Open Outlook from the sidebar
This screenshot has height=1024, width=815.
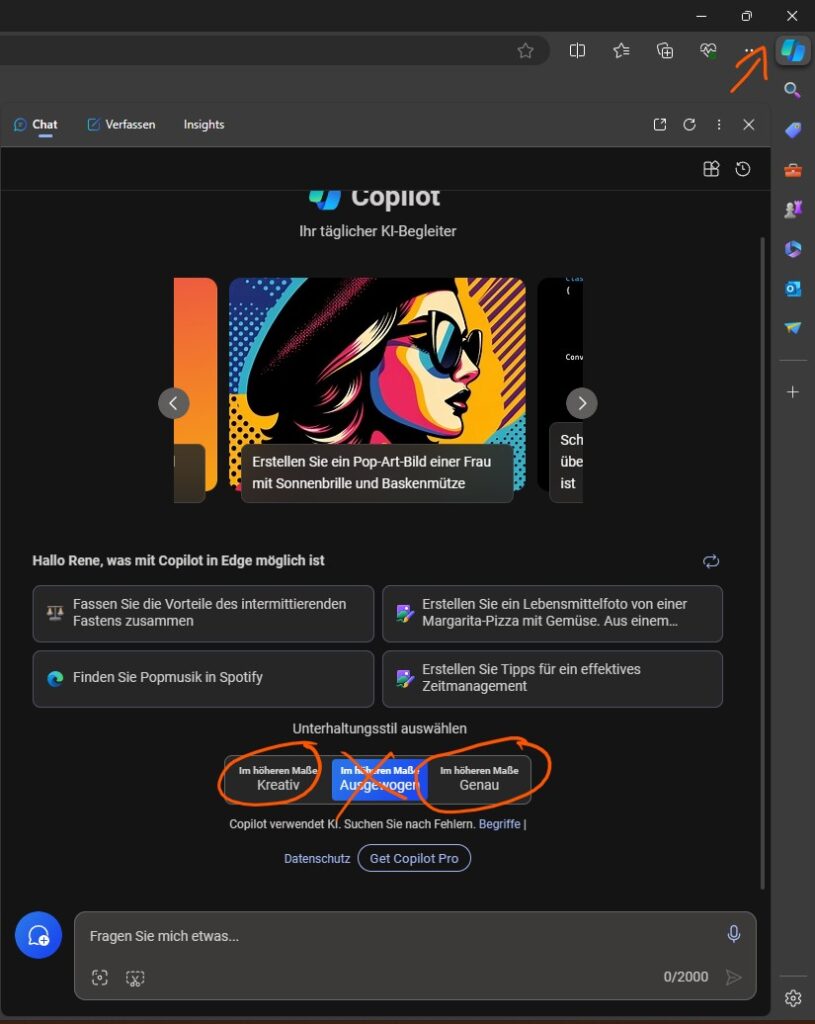click(x=793, y=288)
